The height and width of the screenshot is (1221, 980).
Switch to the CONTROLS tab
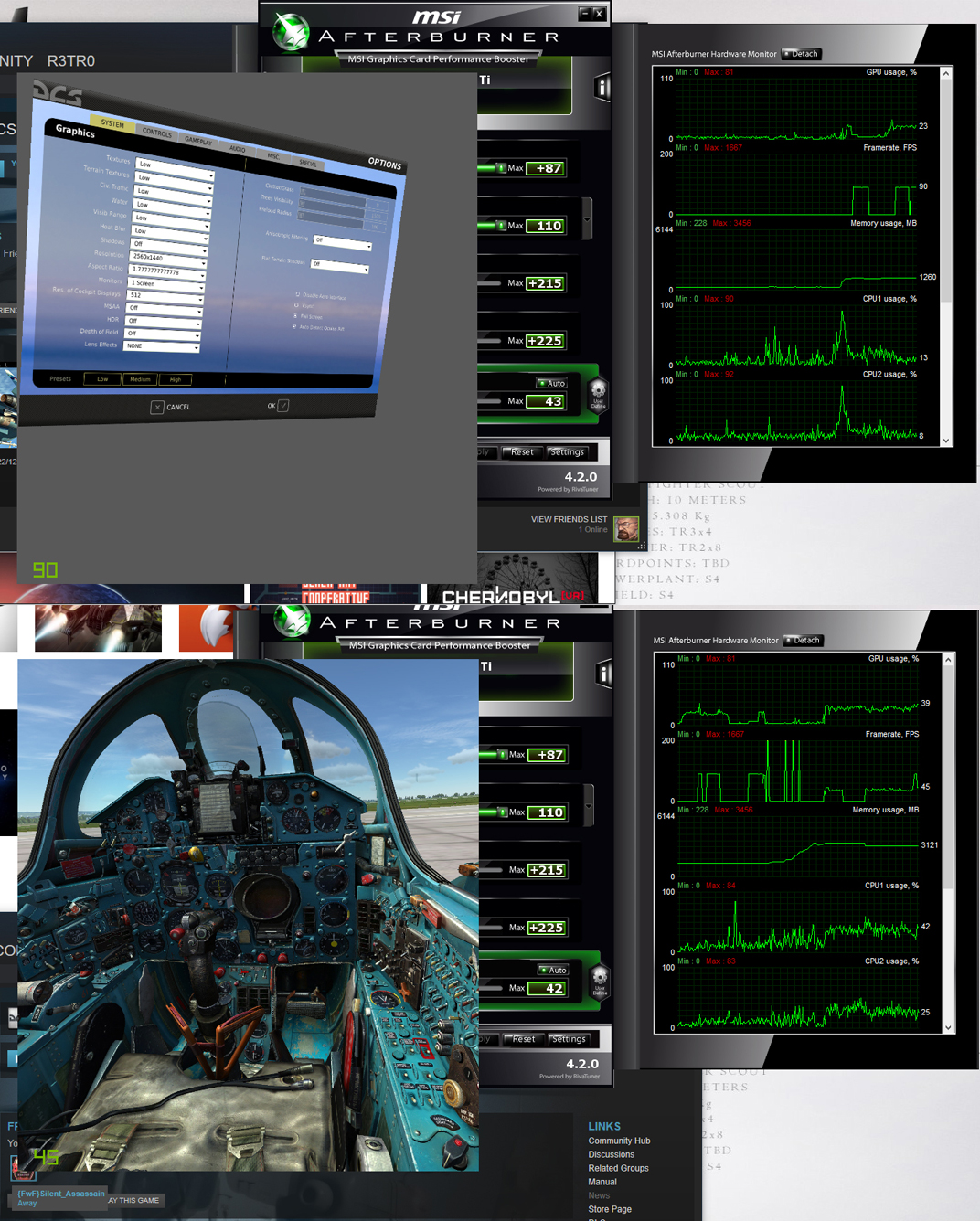[x=157, y=133]
